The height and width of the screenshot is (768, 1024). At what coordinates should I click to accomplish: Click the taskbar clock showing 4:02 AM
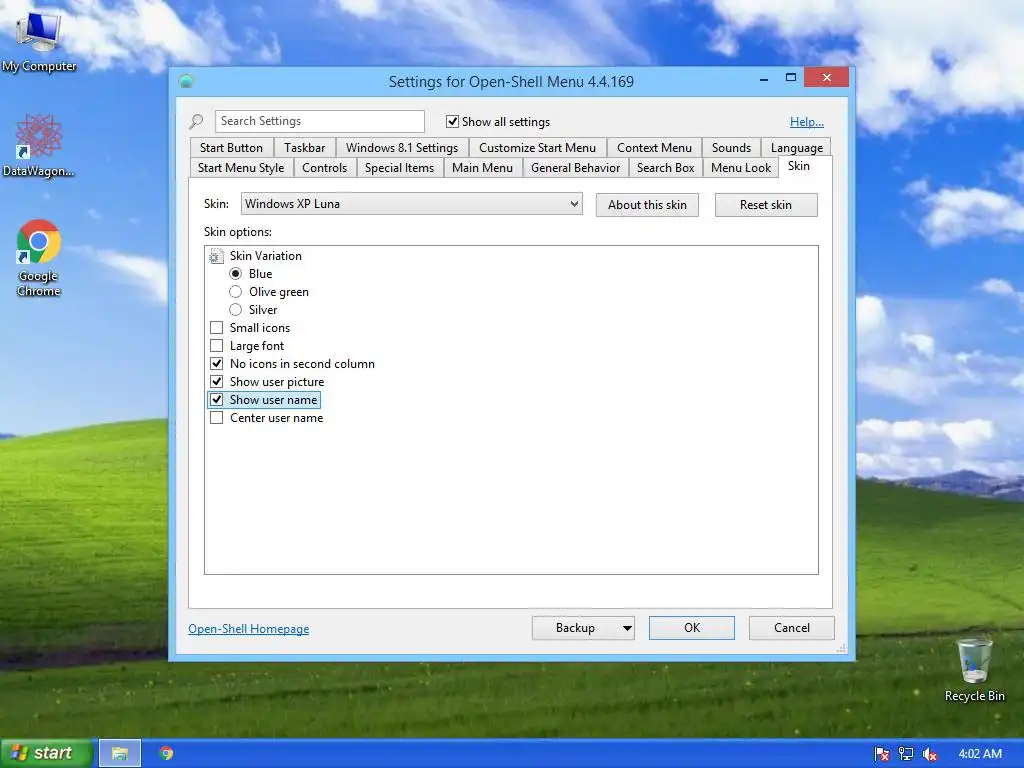pos(980,754)
